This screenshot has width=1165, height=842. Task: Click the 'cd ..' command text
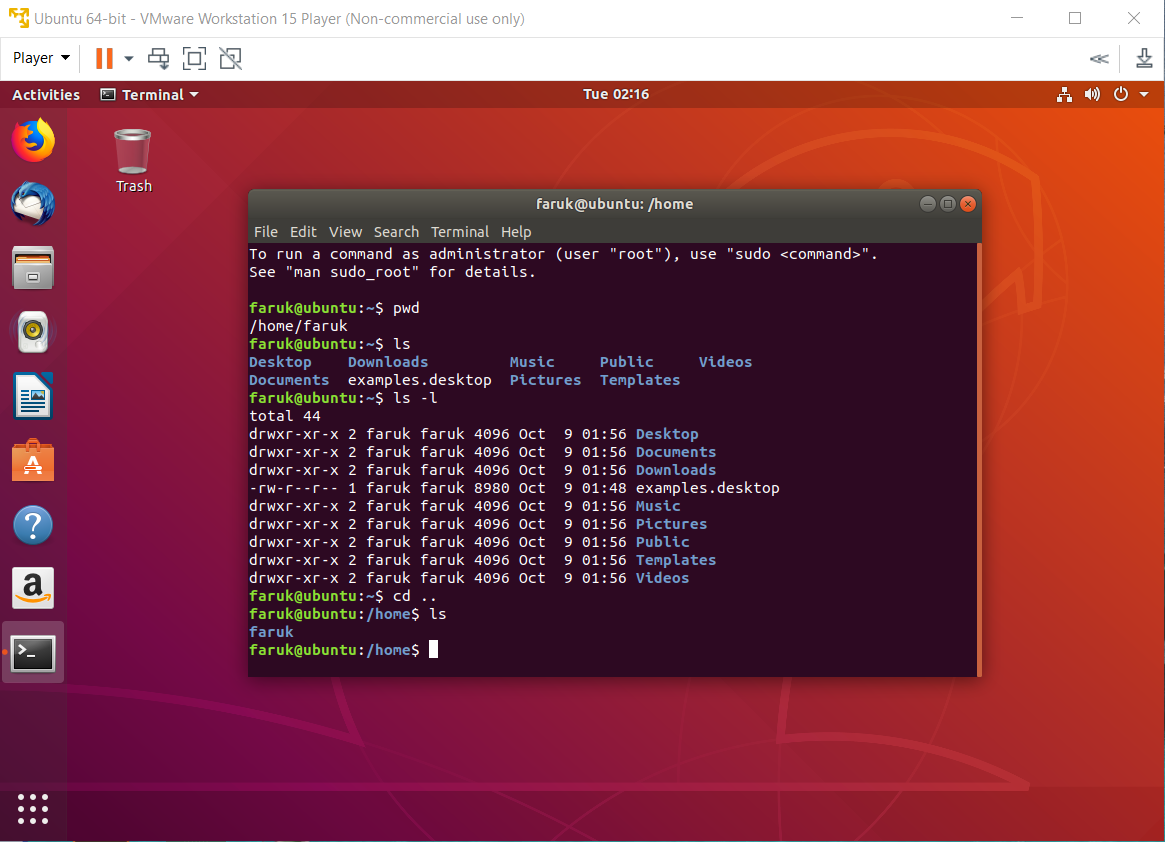[x=415, y=596]
